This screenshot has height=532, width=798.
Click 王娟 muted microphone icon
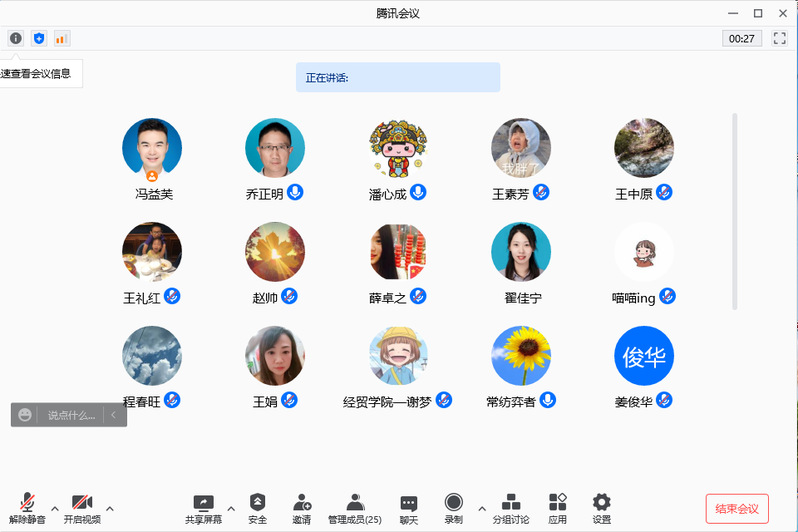pyautogui.click(x=289, y=400)
